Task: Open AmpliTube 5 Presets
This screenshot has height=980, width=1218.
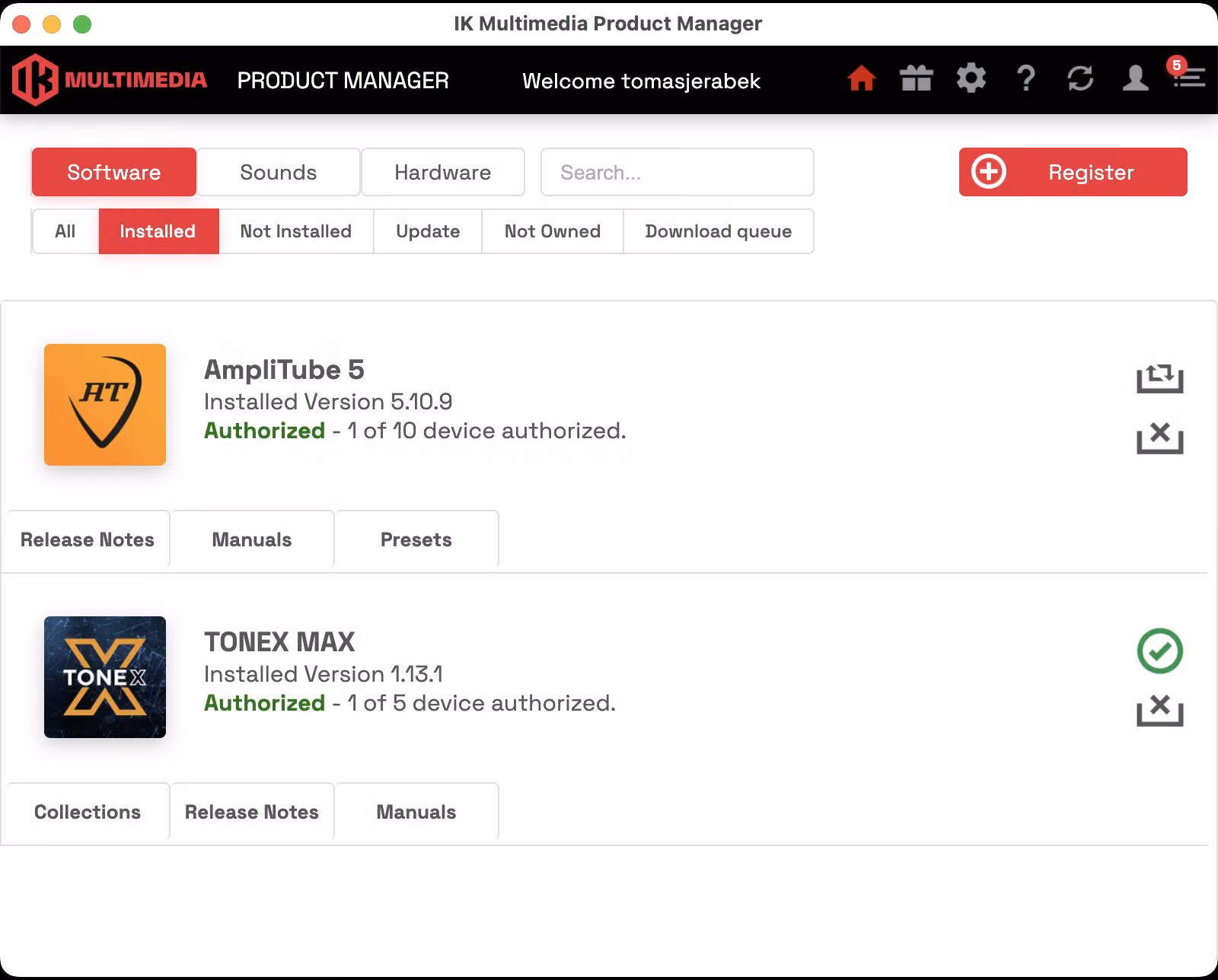Action: [x=416, y=539]
